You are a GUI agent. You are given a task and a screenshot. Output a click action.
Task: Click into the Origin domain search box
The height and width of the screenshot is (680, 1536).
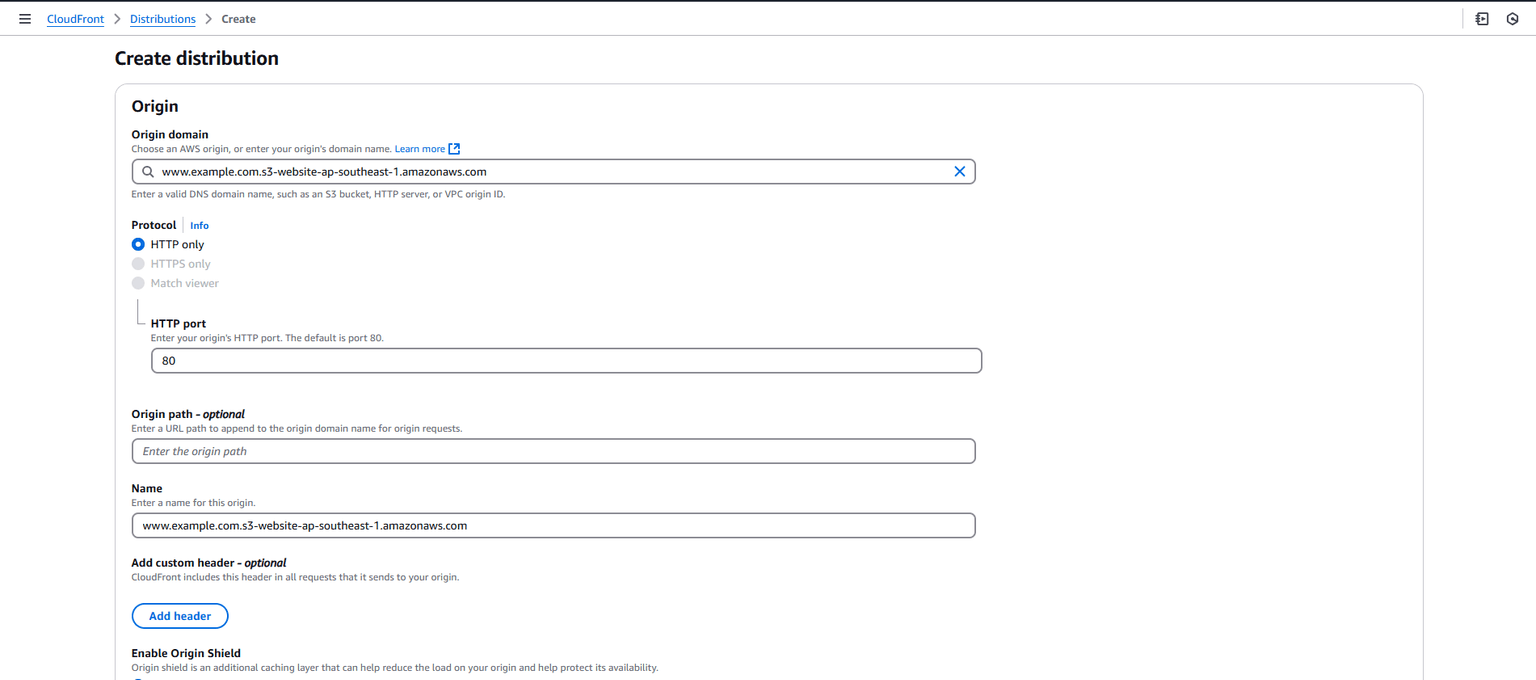click(x=550, y=172)
